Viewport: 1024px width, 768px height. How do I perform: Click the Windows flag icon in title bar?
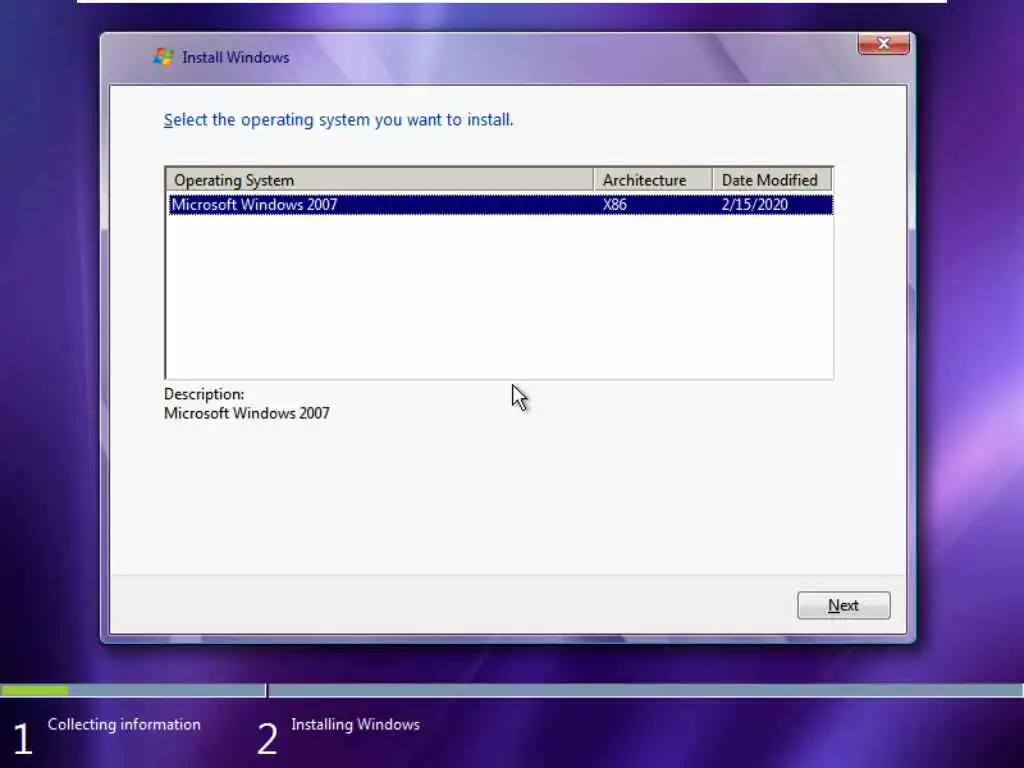pyautogui.click(x=163, y=57)
